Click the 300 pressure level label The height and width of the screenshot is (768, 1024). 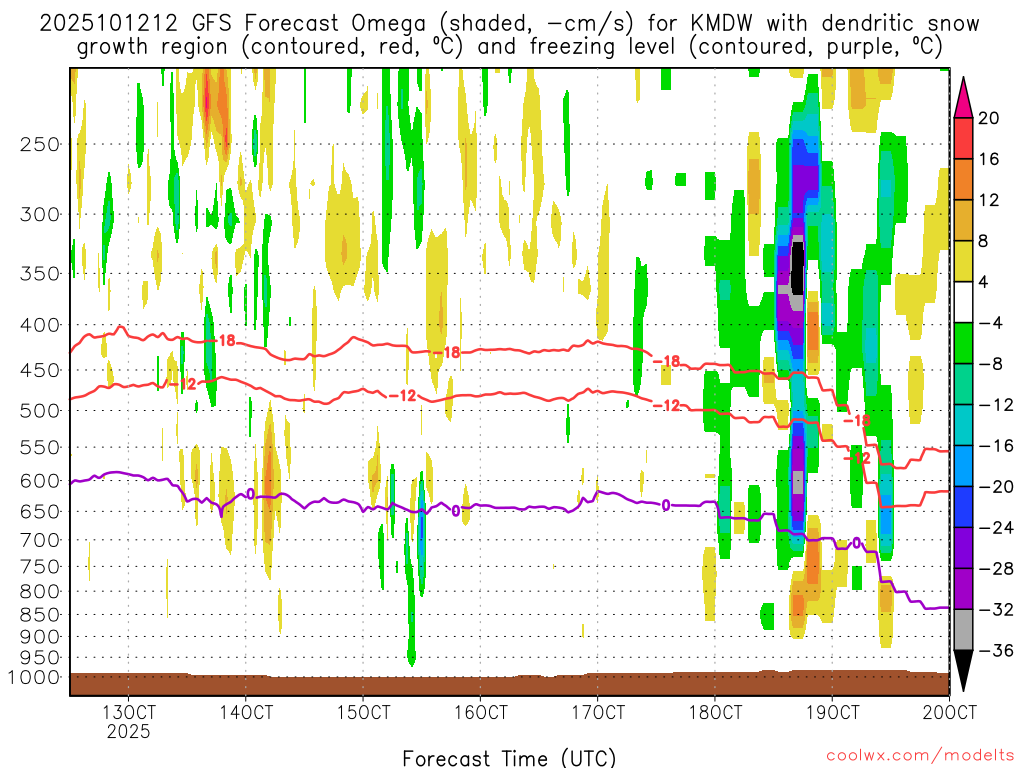click(x=40, y=214)
